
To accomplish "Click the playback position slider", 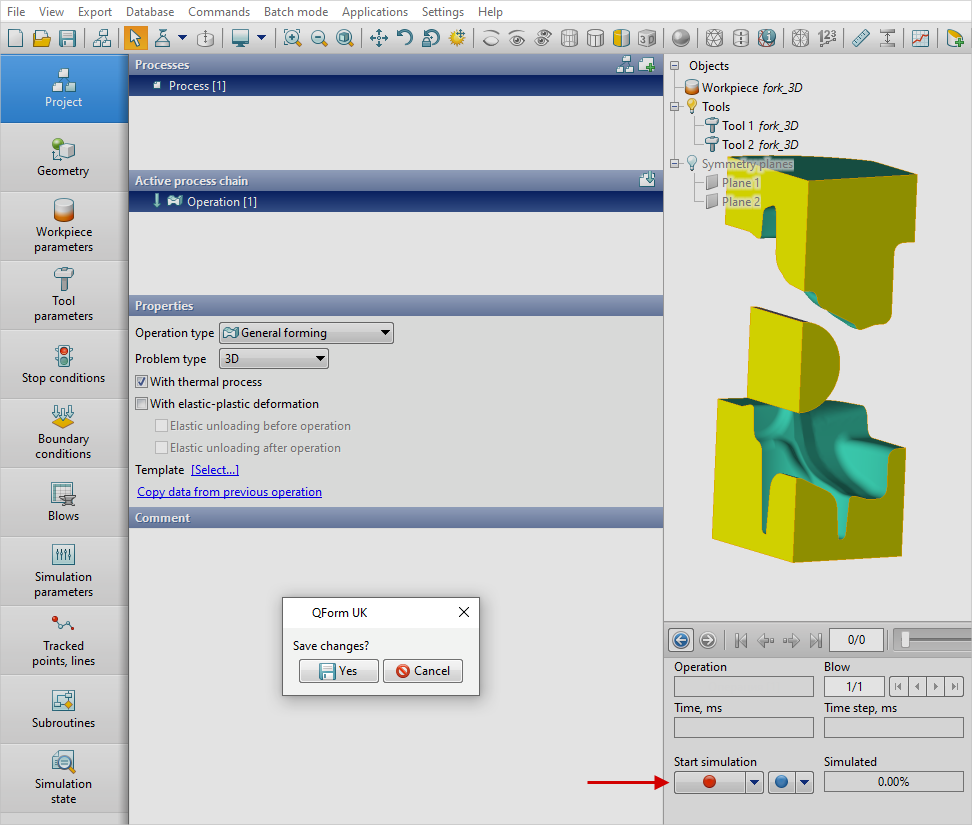I will 905,640.
